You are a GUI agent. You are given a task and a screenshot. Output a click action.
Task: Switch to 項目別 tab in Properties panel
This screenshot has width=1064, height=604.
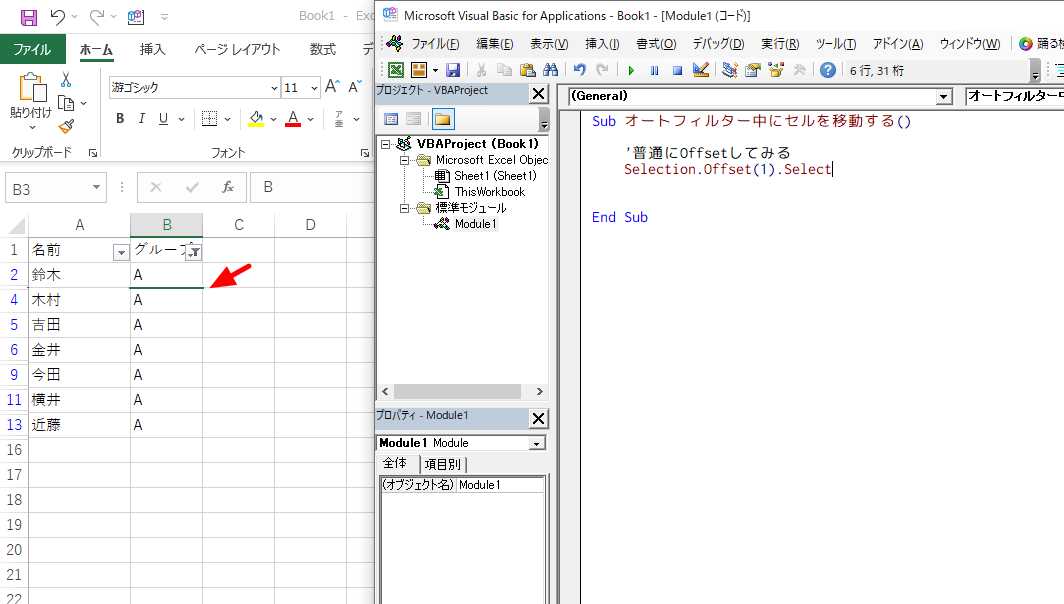click(x=442, y=464)
